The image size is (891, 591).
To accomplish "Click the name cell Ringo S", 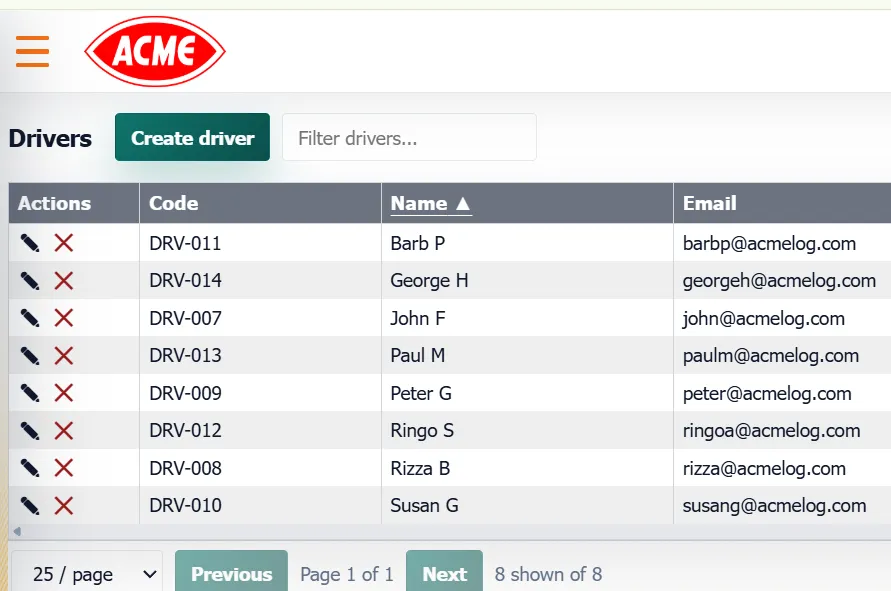I will (527, 431).
